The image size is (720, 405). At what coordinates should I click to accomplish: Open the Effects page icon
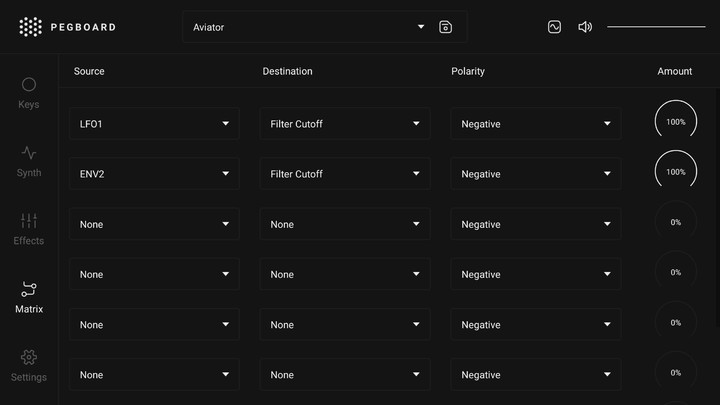pyautogui.click(x=29, y=221)
